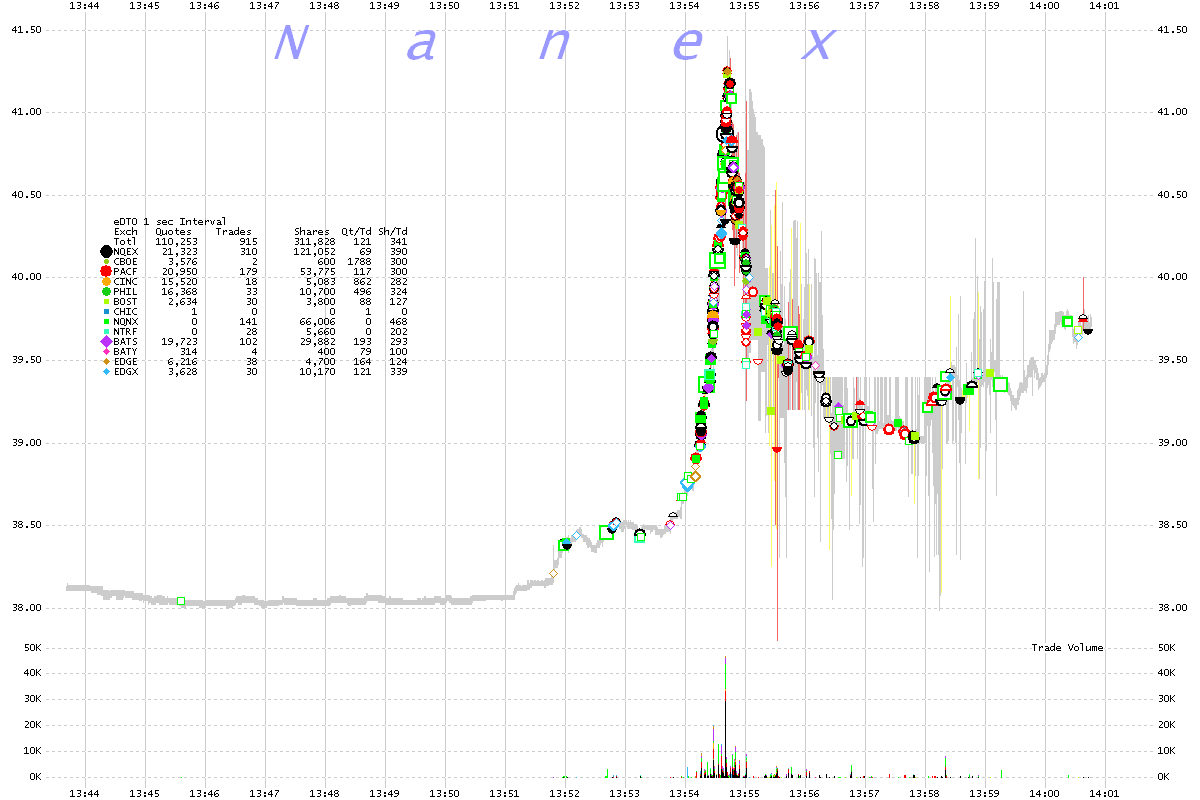The height and width of the screenshot is (800, 1200).
Task: Click the Shares column header
Action: click(x=311, y=232)
